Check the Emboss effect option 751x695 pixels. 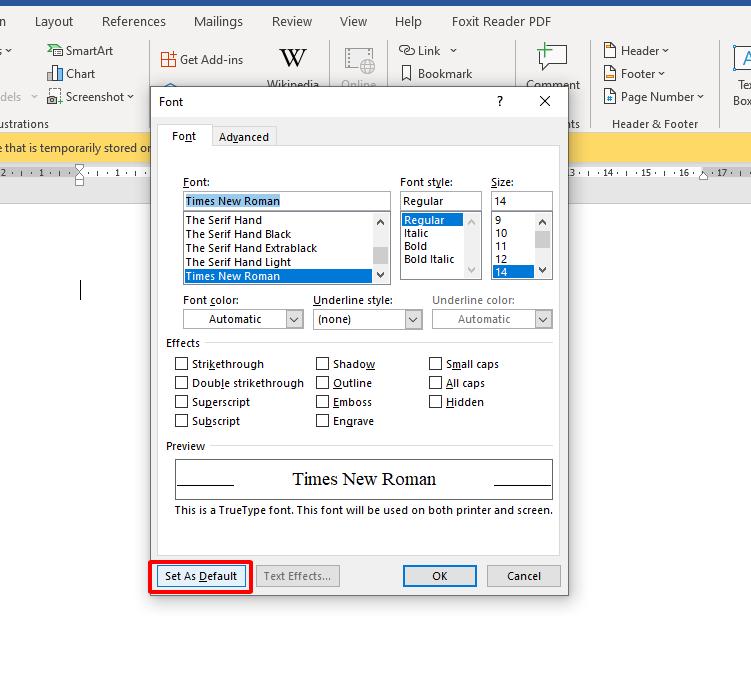pos(323,403)
